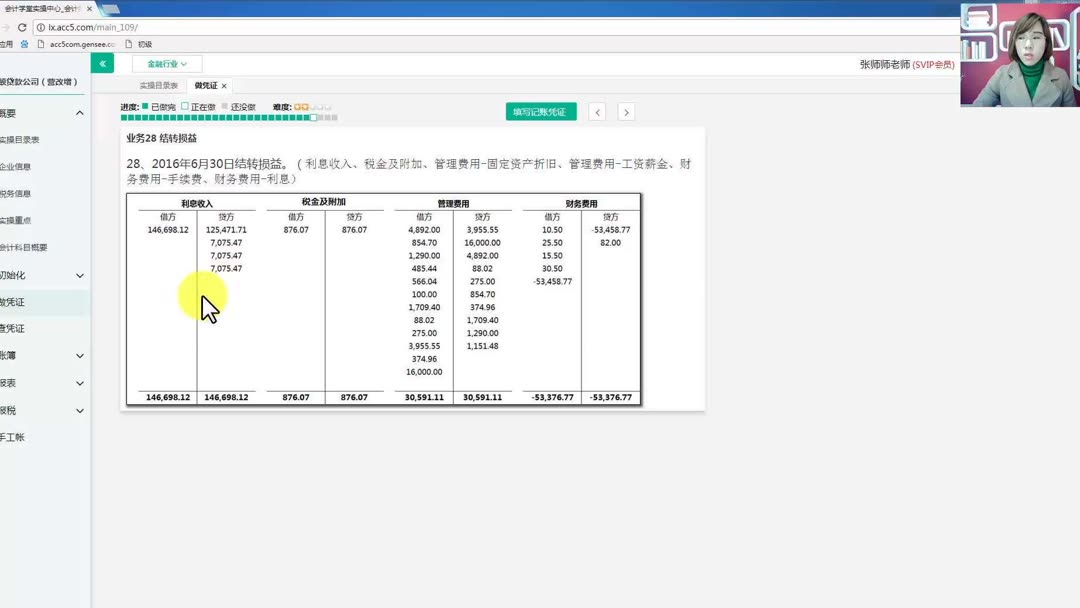Collapse the sidebar with the « icon

tap(101, 62)
